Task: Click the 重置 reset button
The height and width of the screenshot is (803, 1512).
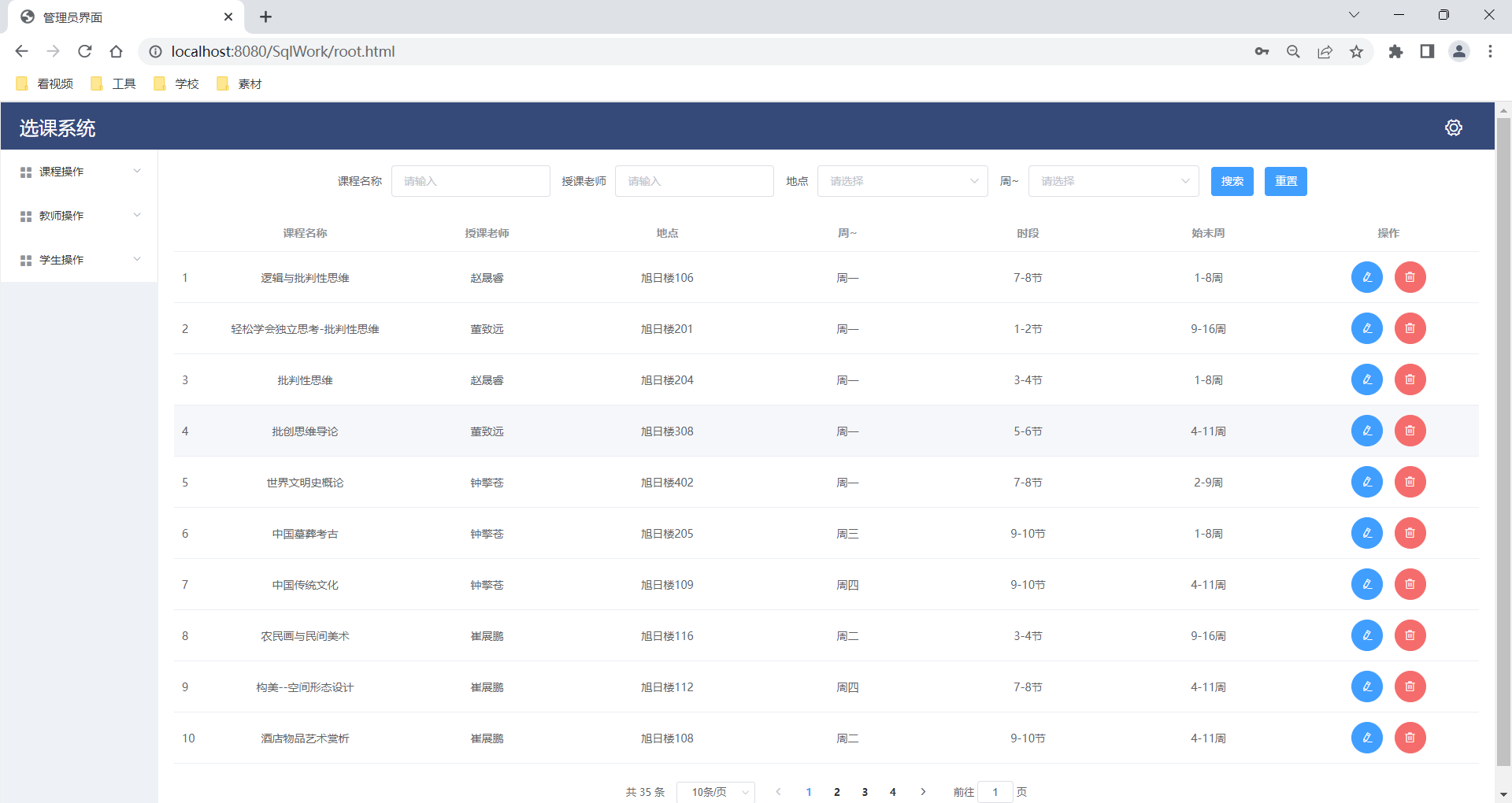Action: (1285, 181)
